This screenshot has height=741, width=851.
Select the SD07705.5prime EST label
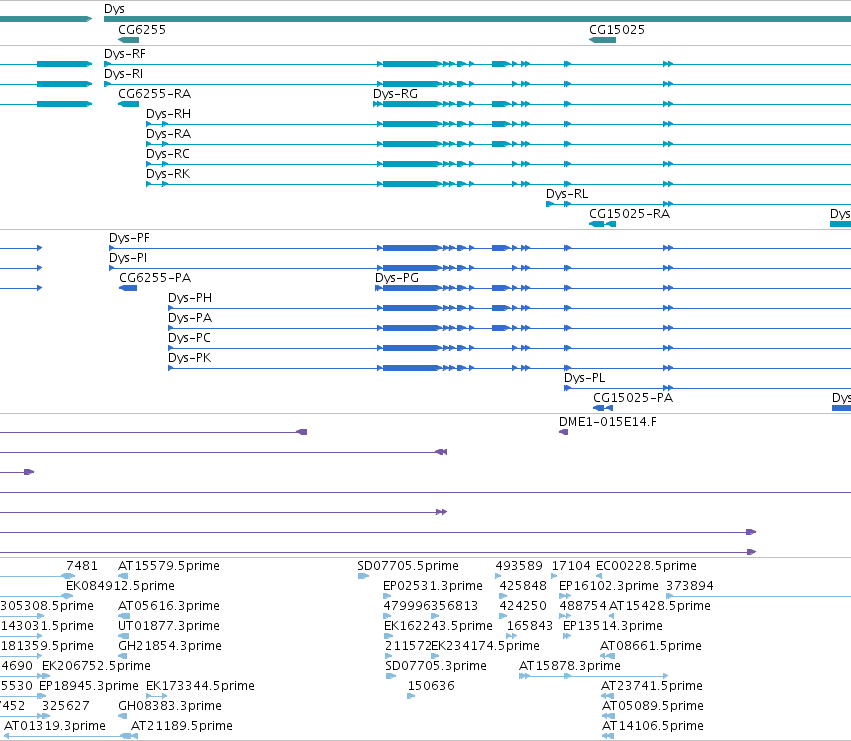[x=408, y=566]
